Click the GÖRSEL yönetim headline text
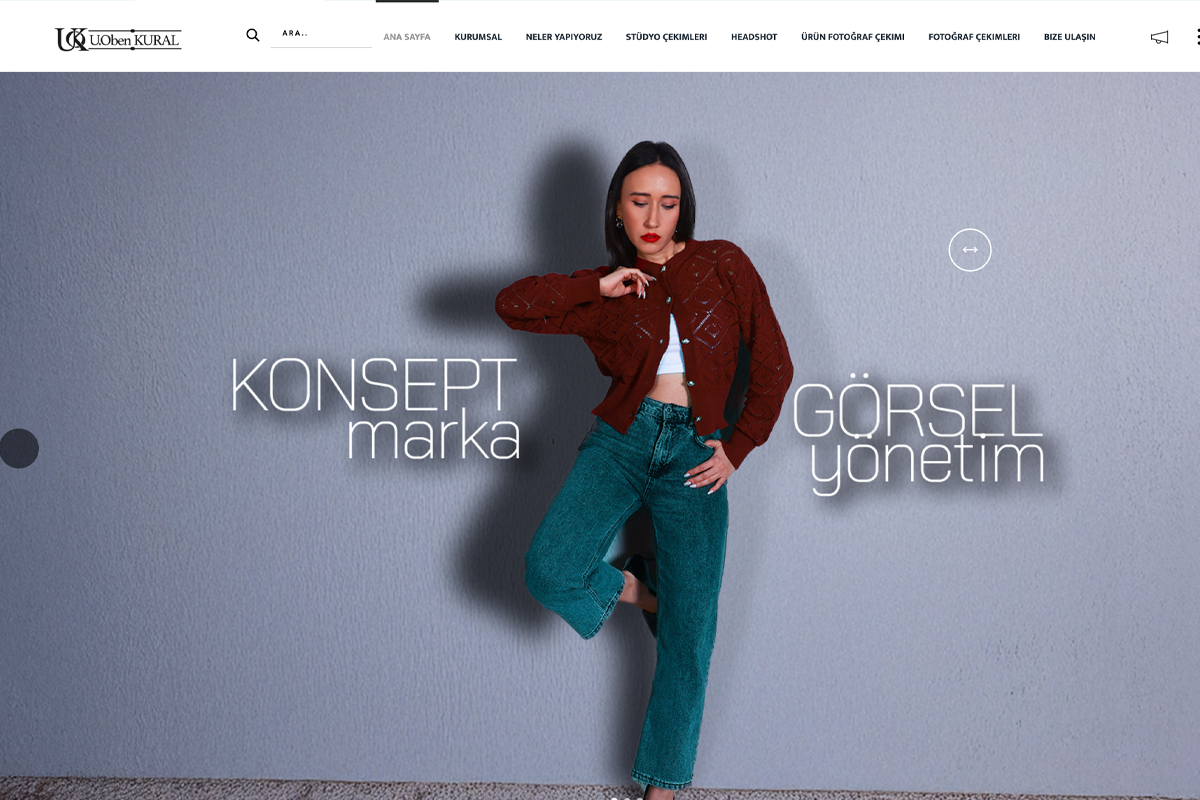The width and height of the screenshot is (1200, 800). (919, 437)
